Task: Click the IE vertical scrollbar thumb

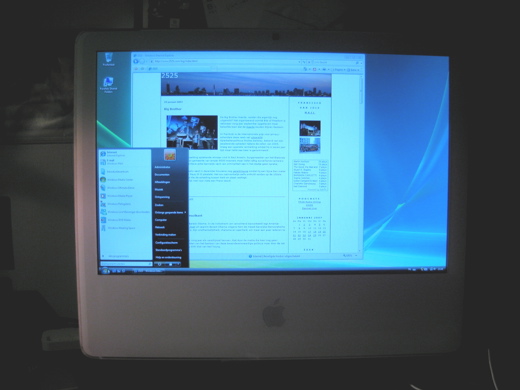Action: click(361, 92)
